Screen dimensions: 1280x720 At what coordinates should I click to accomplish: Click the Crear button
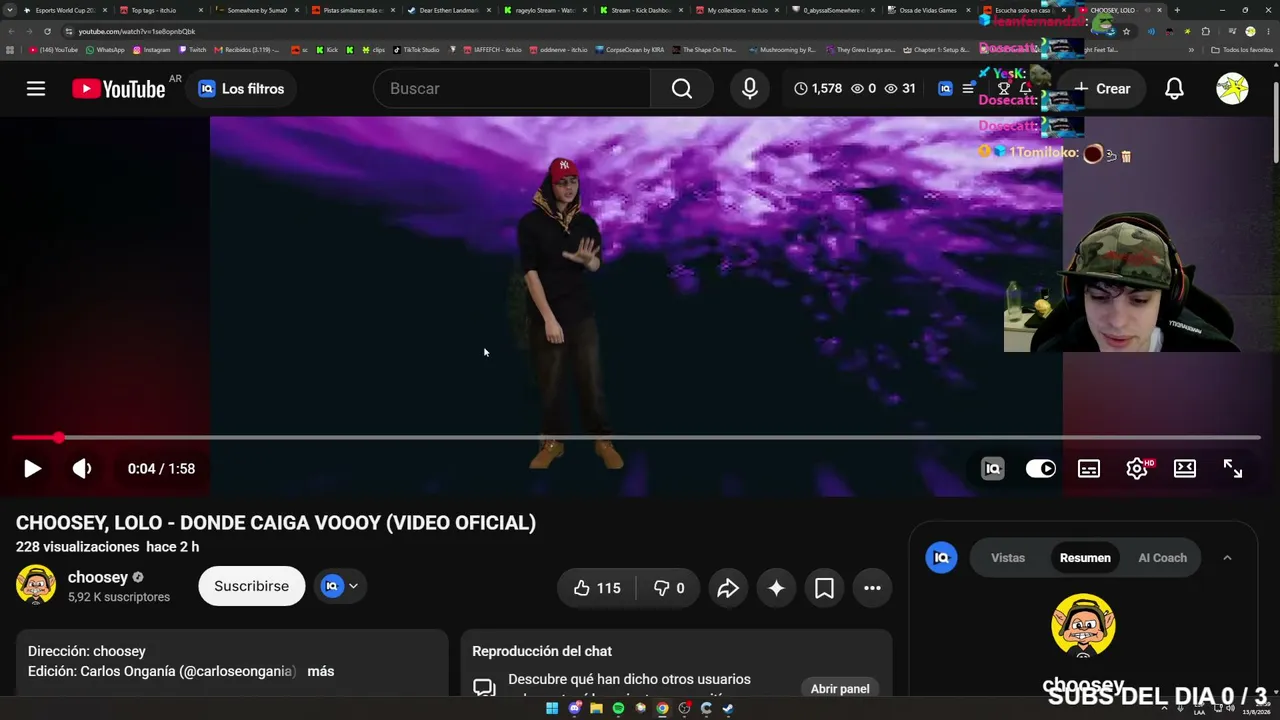(x=1102, y=89)
